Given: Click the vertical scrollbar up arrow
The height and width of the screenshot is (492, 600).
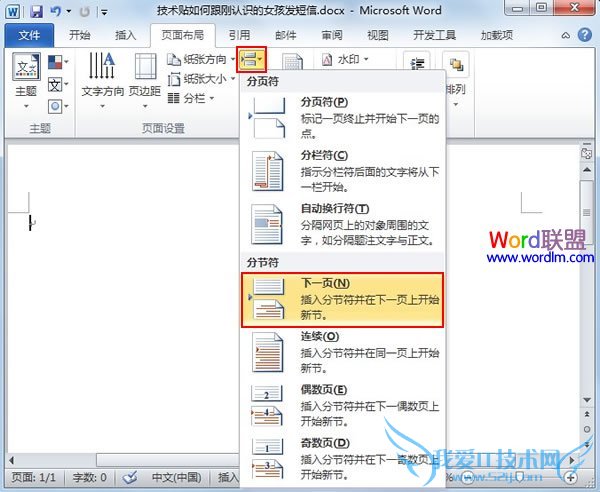Looking at the screenshot, I should coord(587,169).
